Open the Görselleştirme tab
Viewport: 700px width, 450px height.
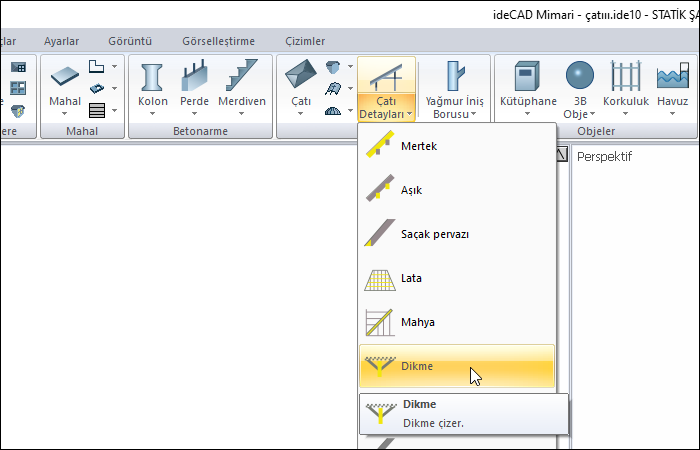(x=218, y=41)
